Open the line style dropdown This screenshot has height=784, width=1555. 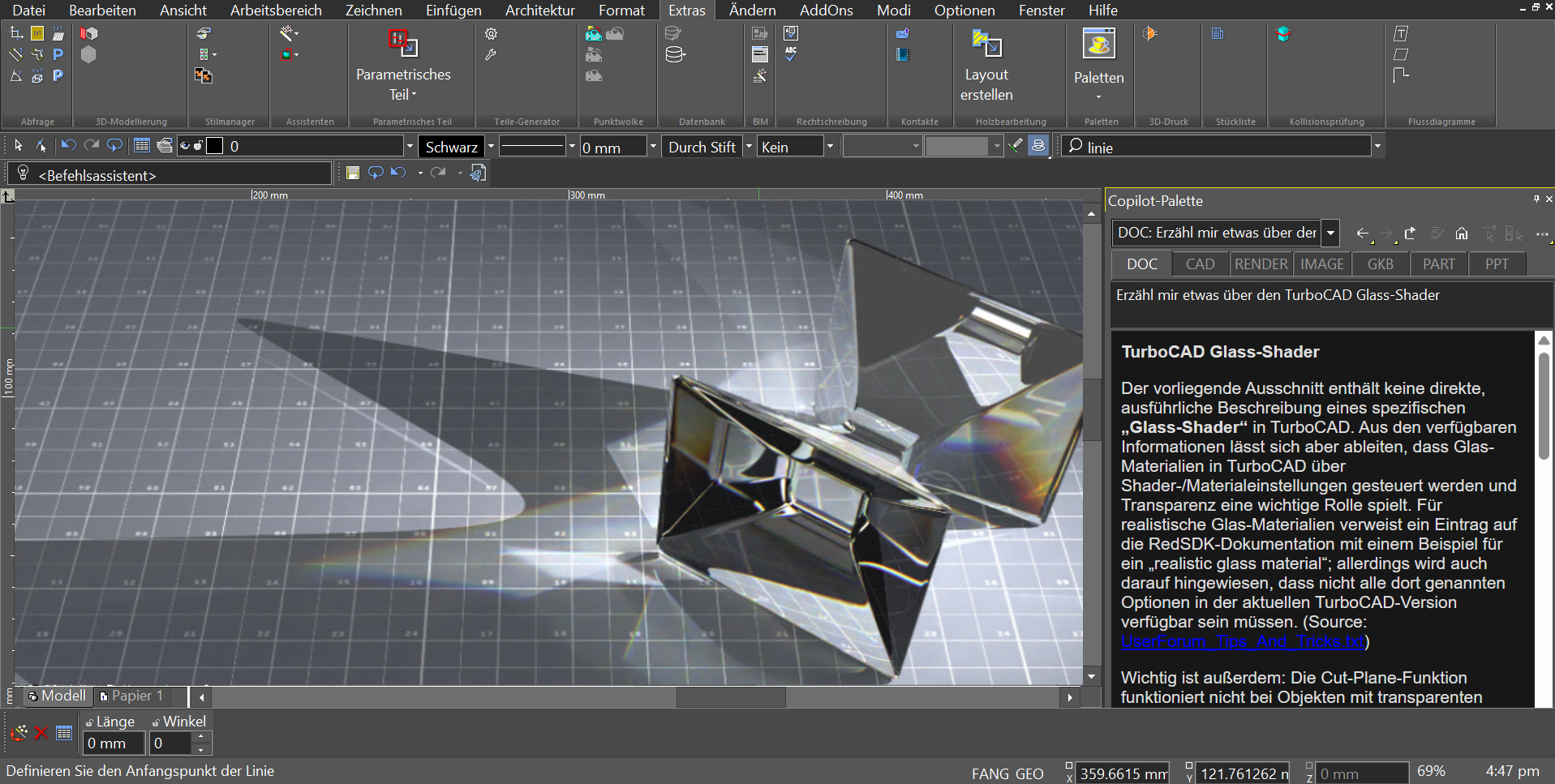[572, 147]
